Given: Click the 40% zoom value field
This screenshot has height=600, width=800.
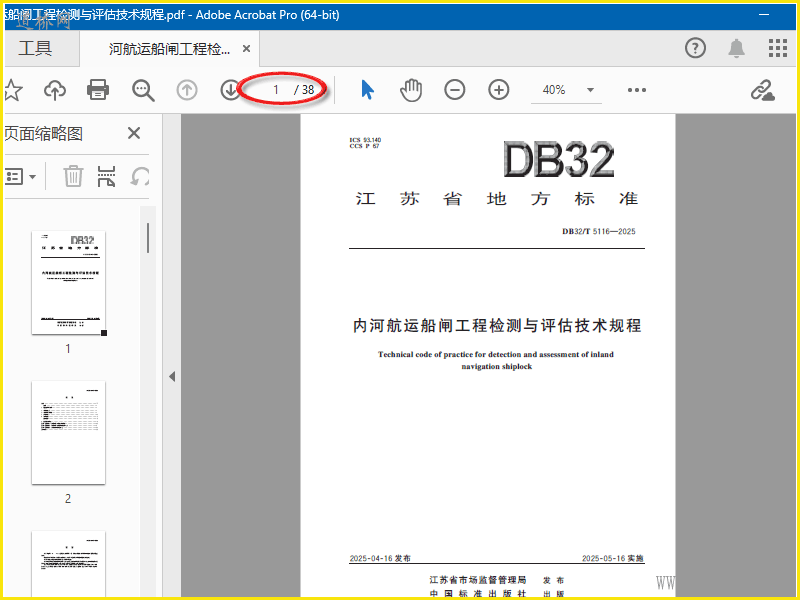Looking at the screenshot, I should [554, 90].
